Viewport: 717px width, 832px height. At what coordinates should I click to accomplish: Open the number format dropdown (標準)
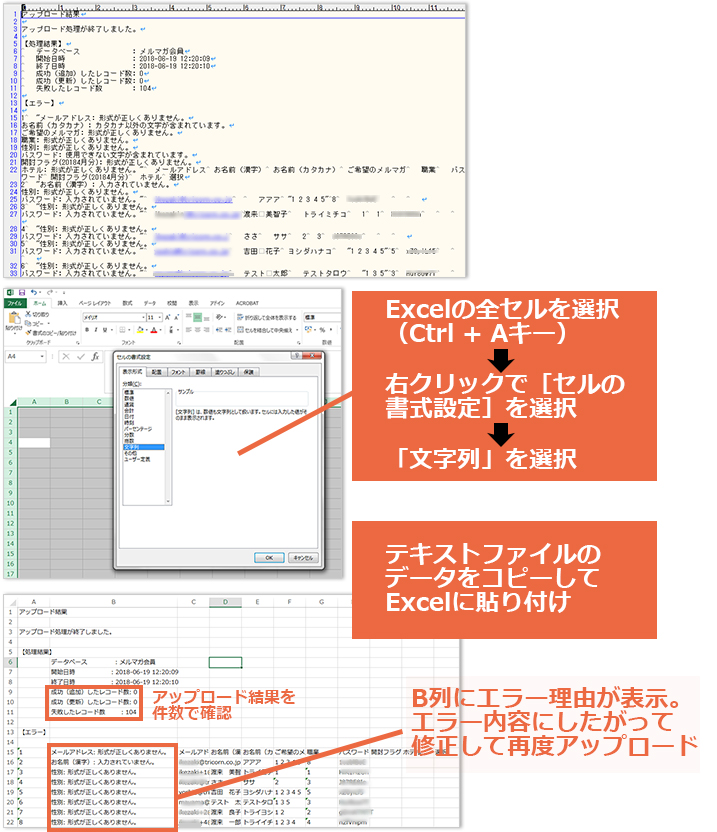[x=323, y=317]
